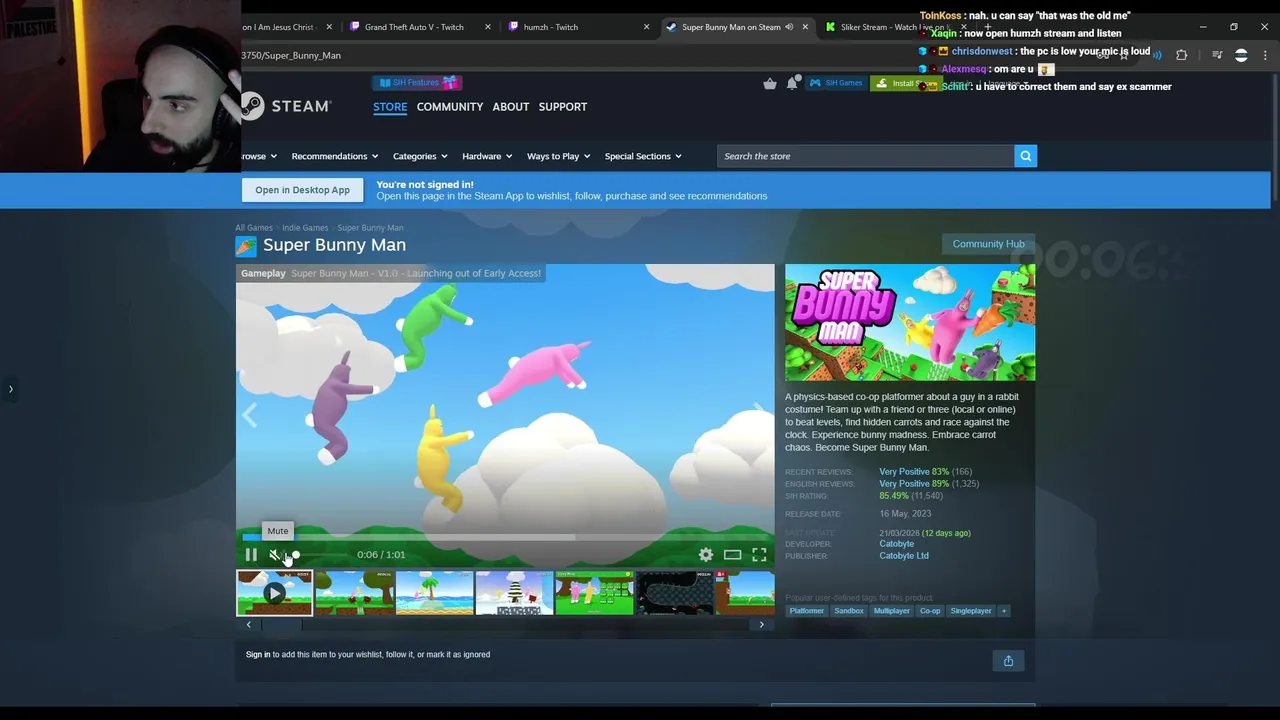Click the plus button to add tags

[x=1004, y=611]
